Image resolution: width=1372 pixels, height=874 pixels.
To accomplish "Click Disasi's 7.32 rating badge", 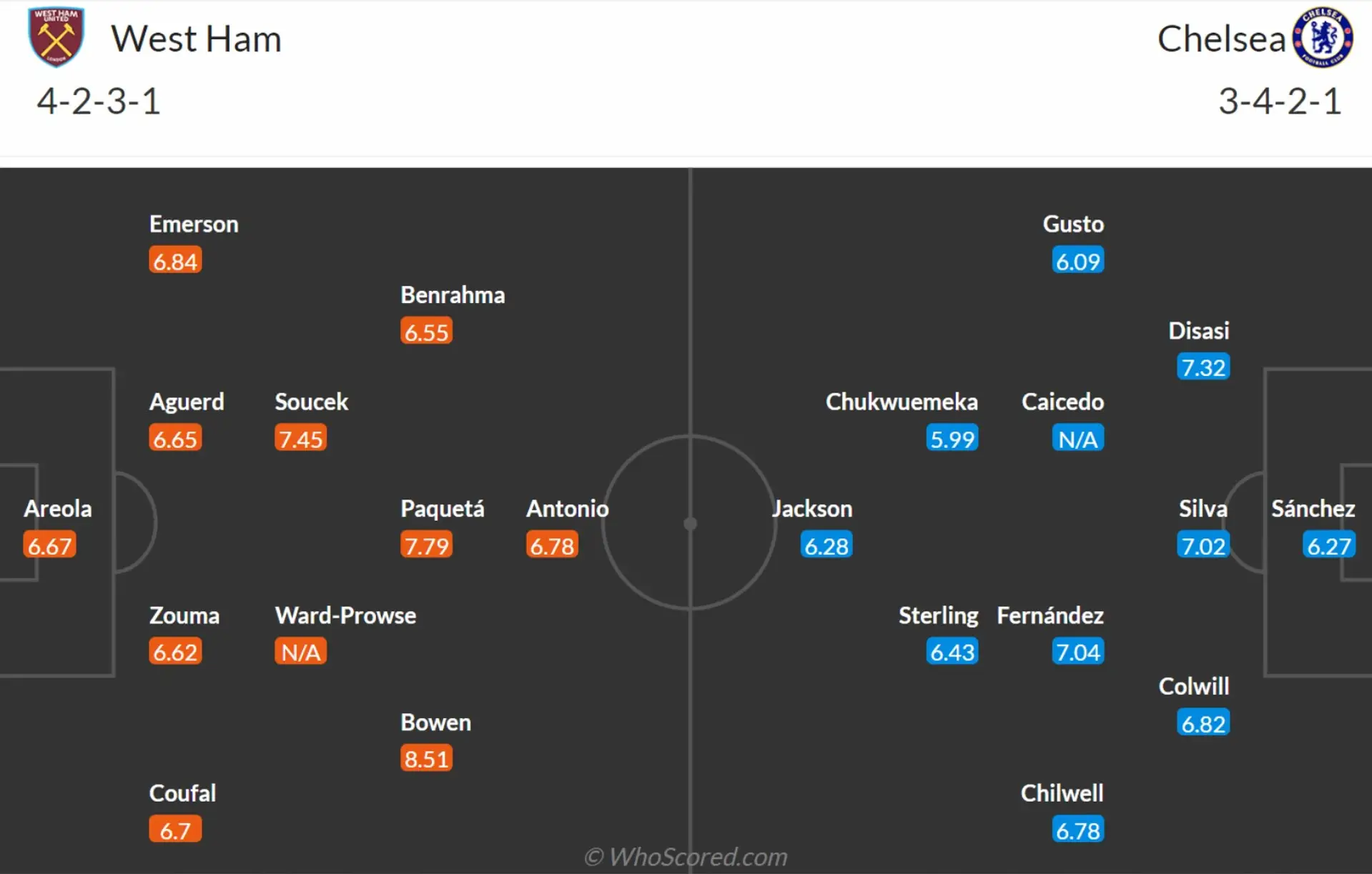I will (1203, 367).
